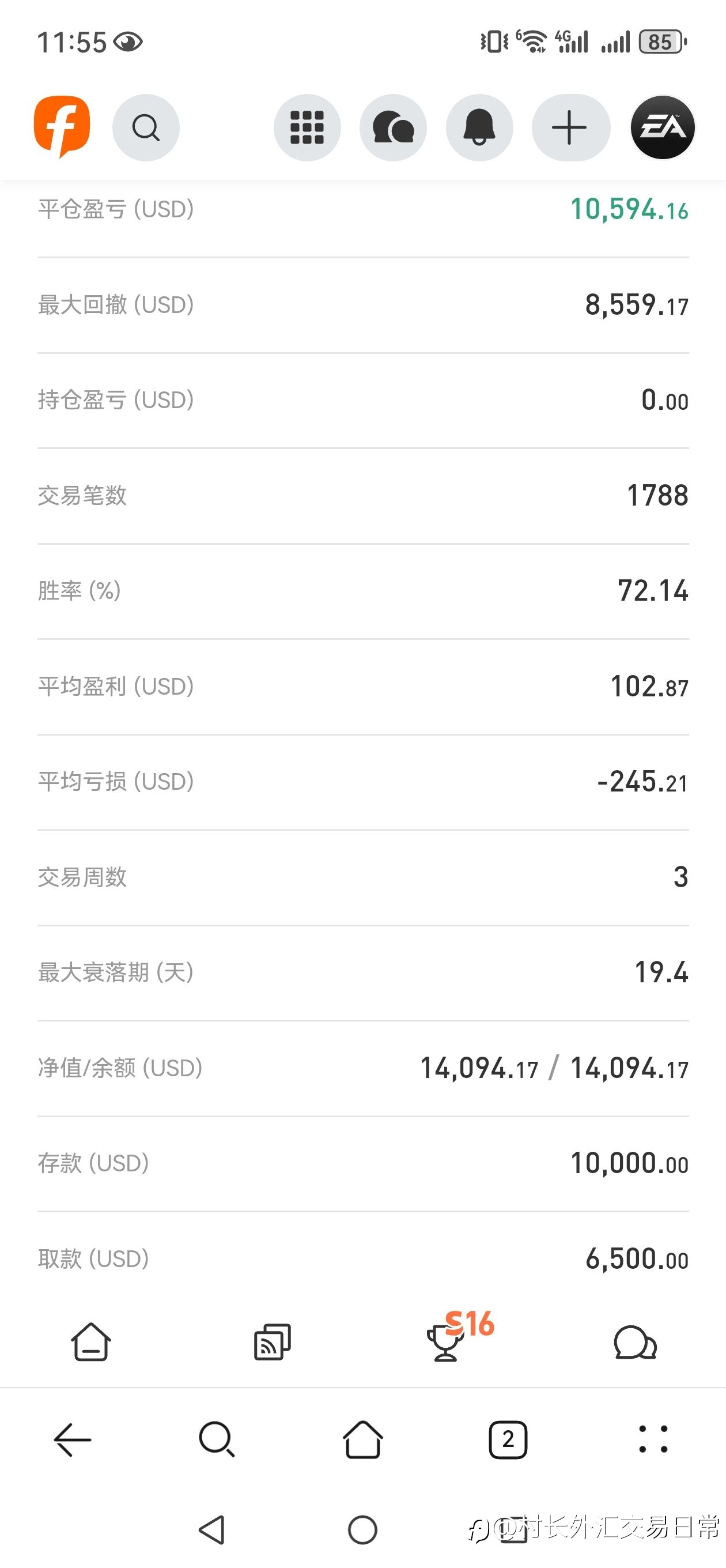Screen dimensions: 726x1568
Task: Tap the Android home circle
Action: tap(362, 1529)
